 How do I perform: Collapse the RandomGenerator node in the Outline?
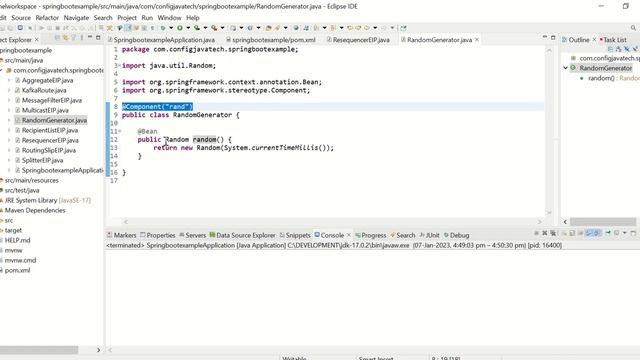[x=566, y=68]
